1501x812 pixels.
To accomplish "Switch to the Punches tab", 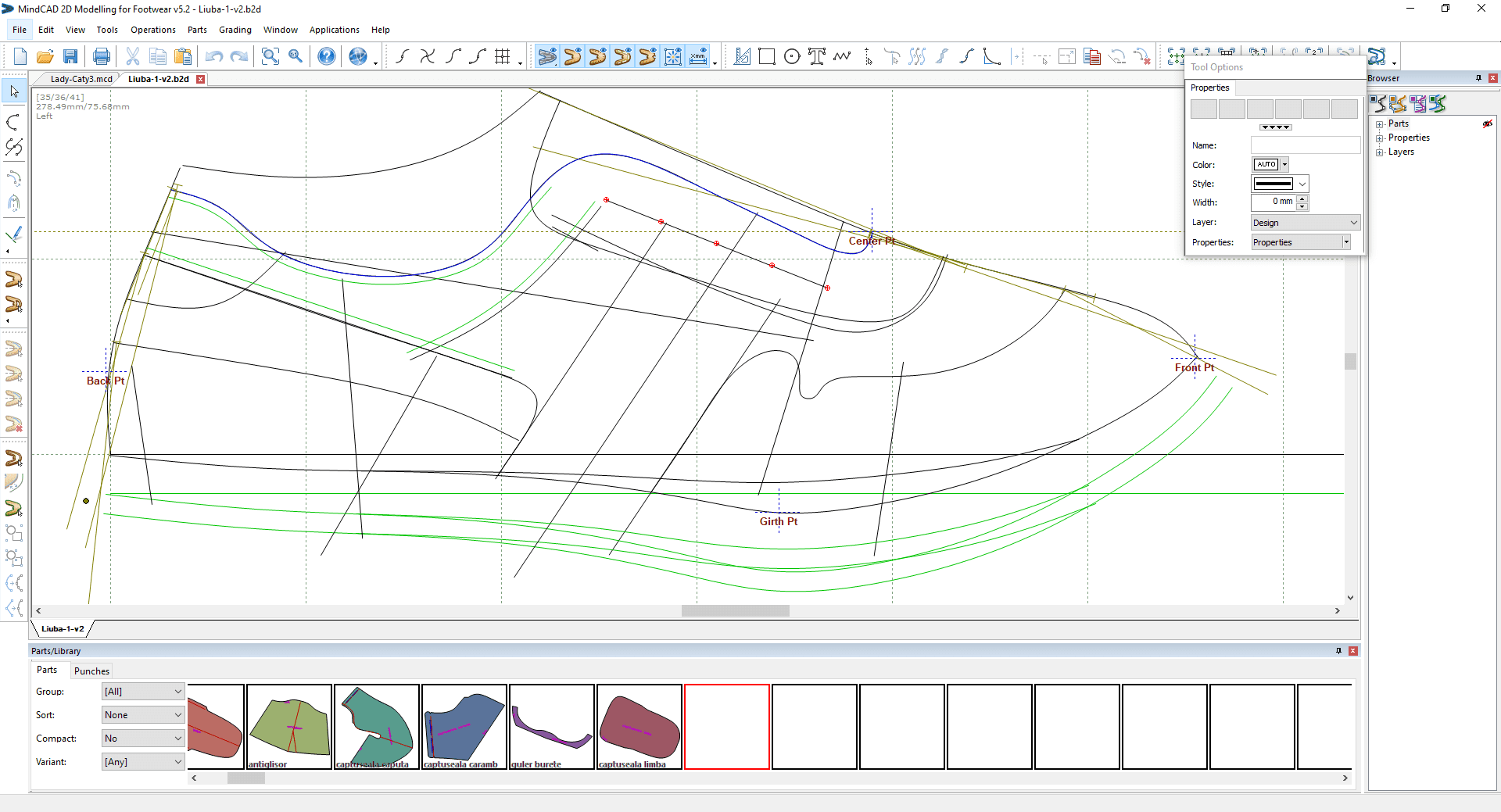I will [x=91, y=671].
